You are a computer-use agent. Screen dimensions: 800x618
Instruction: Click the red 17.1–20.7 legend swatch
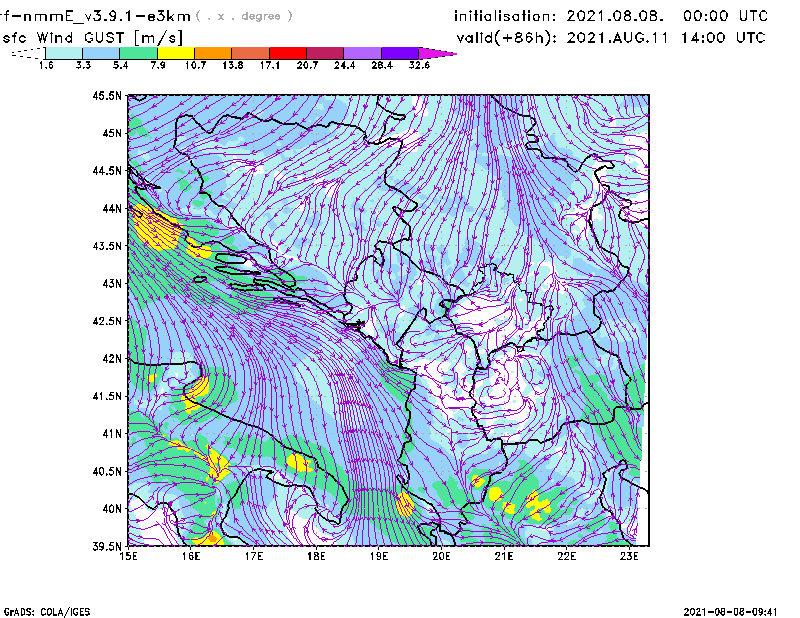pos(288,53)
